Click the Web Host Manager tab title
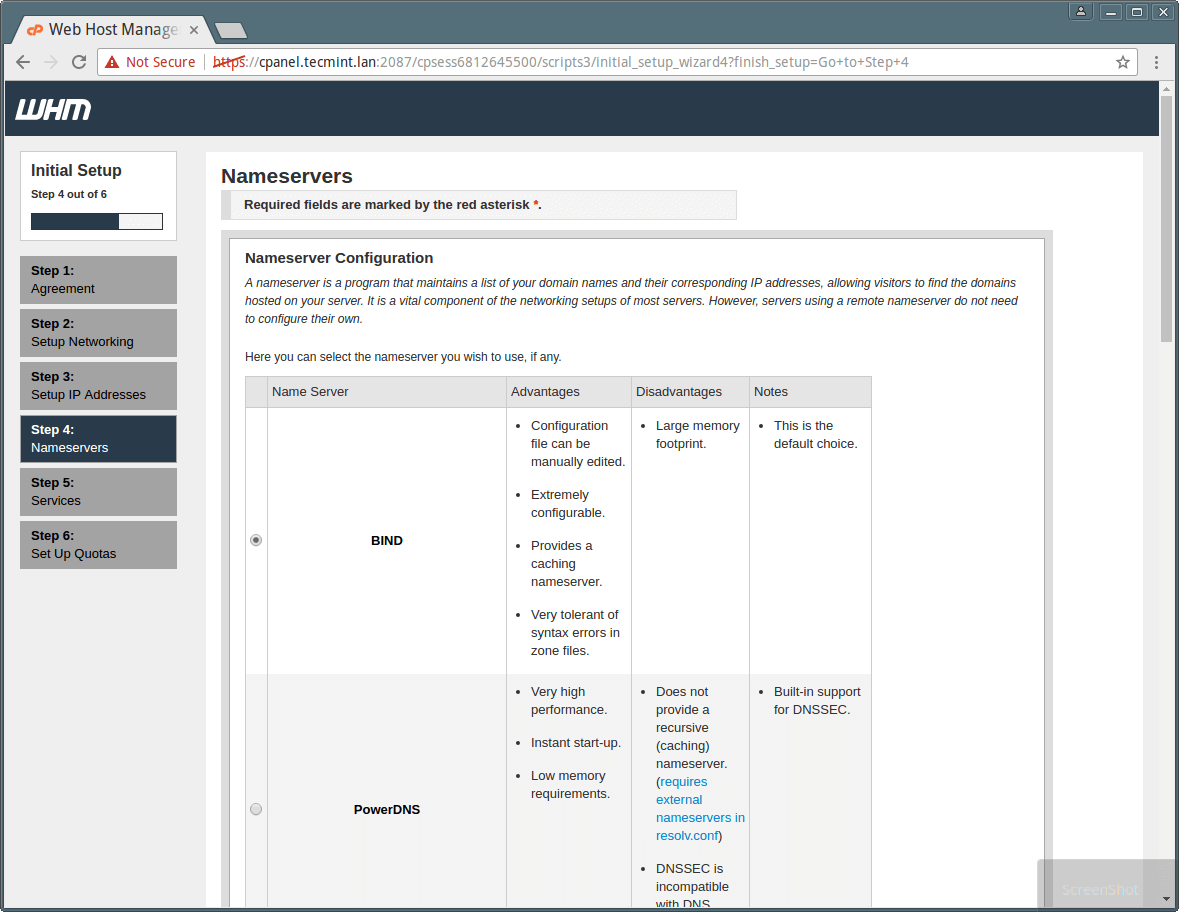This screenshot has height=912, width=1179. [114, 30]
